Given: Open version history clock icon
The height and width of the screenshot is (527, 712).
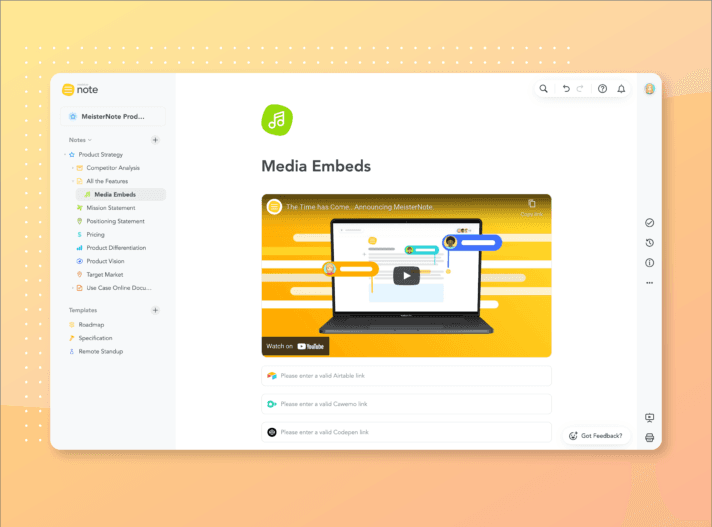Looking at the screenshot, I should point(649,243).
